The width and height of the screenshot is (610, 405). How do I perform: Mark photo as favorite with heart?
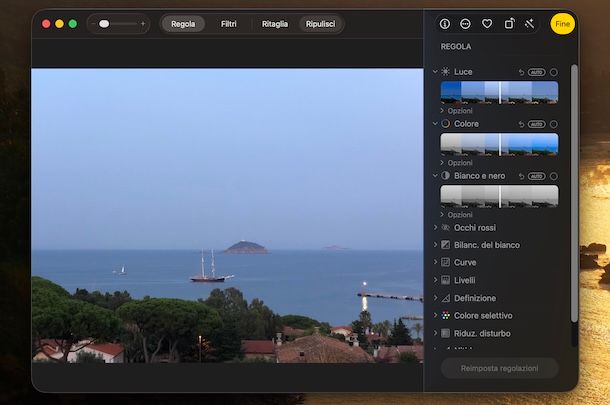coord(487,24)
